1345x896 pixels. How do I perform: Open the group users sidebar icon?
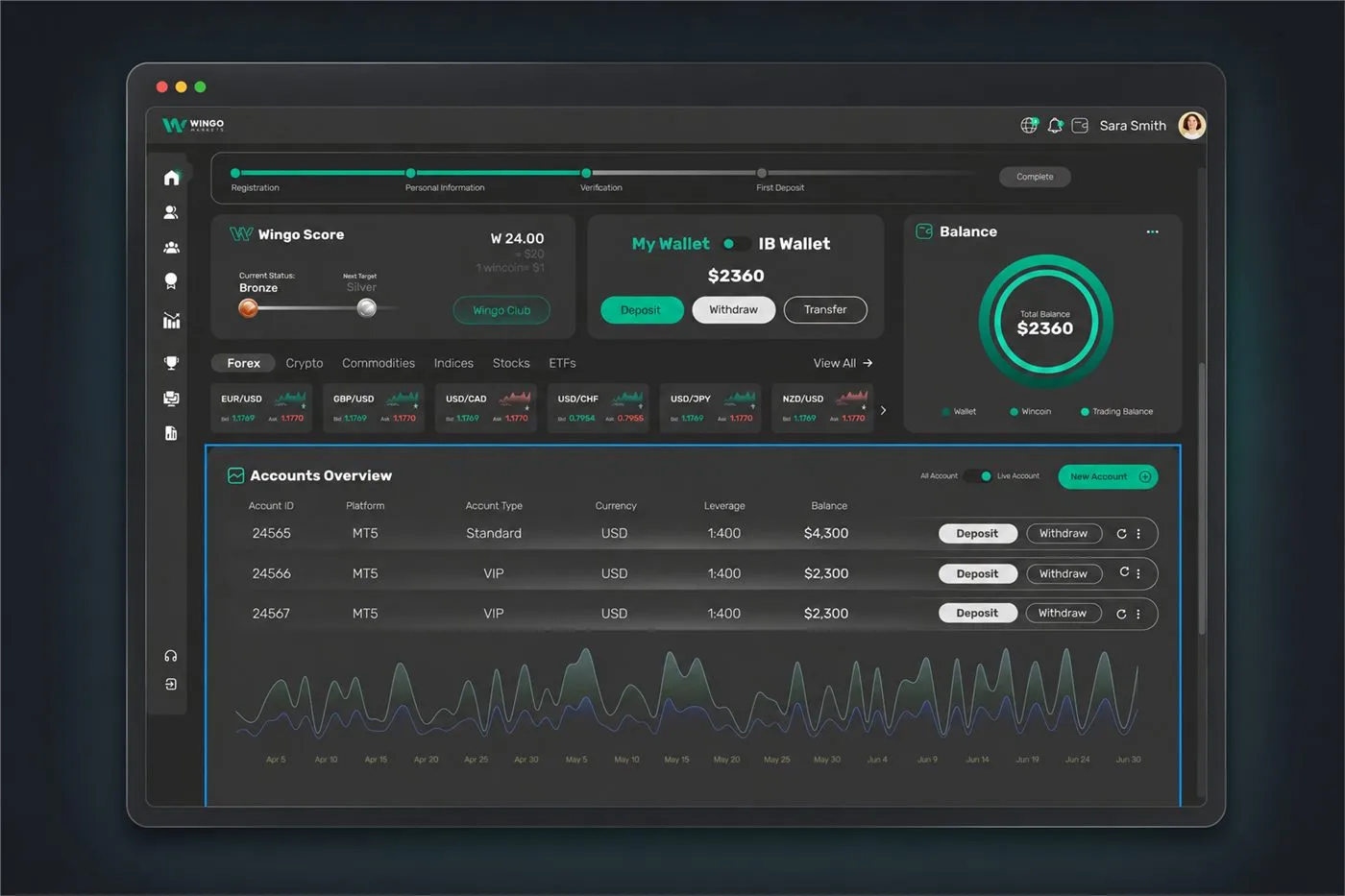(171, 247)
